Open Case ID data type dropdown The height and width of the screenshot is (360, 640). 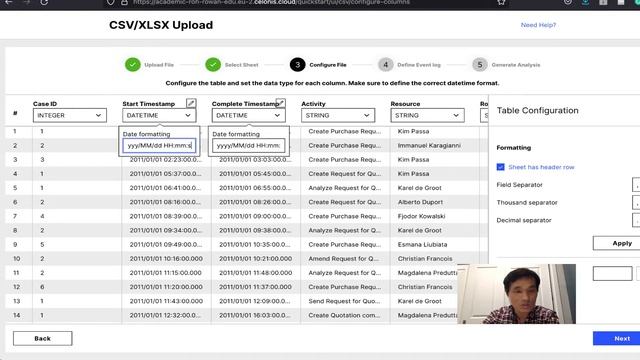tap(70, 116)
